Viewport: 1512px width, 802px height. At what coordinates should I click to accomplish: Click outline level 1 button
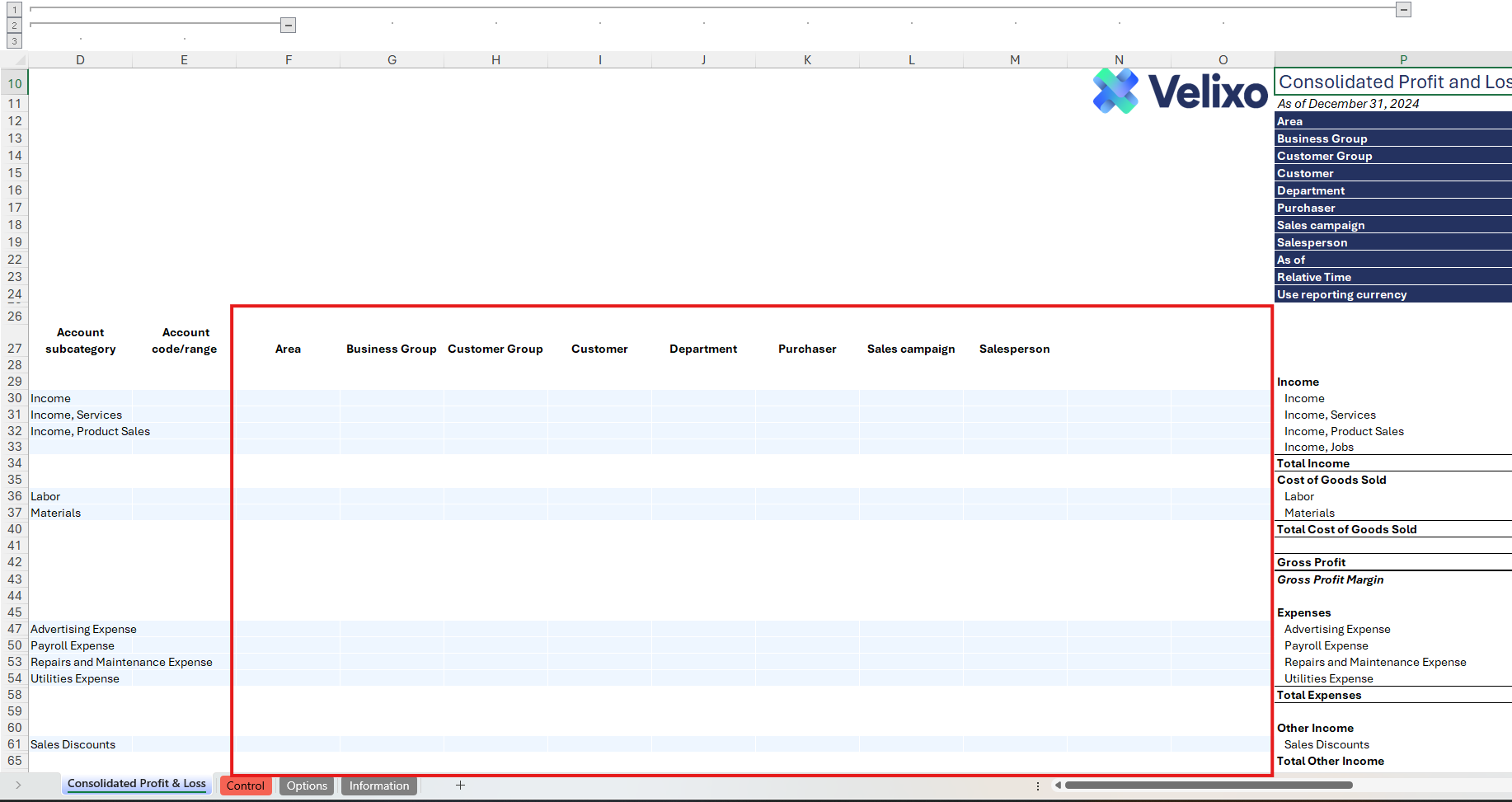tap(14, 10)
